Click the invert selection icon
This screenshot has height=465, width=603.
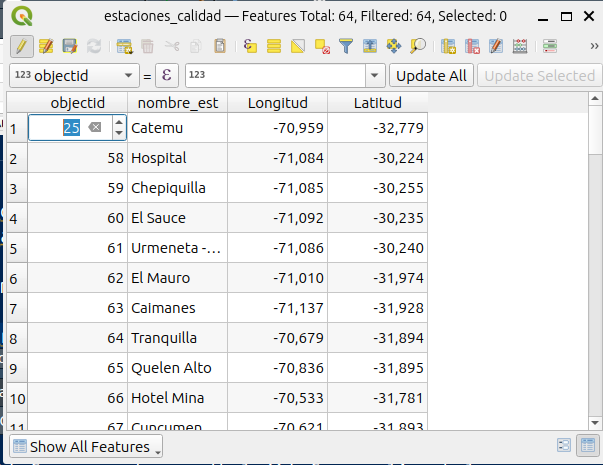point(298,46)
